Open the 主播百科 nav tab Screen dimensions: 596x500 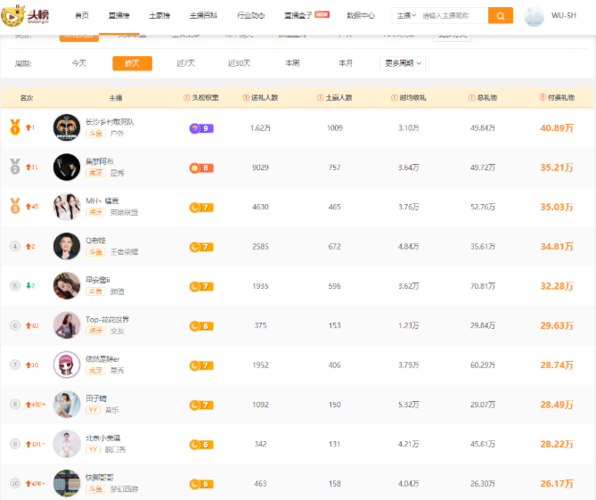203,16
